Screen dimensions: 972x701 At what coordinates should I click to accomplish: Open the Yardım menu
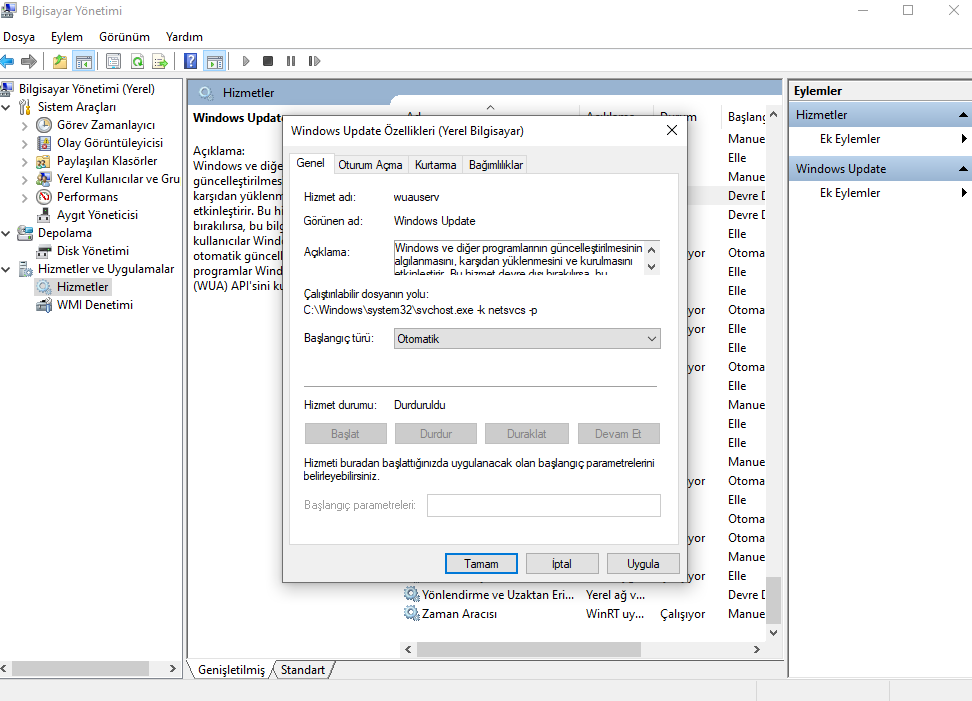(184, 37)
